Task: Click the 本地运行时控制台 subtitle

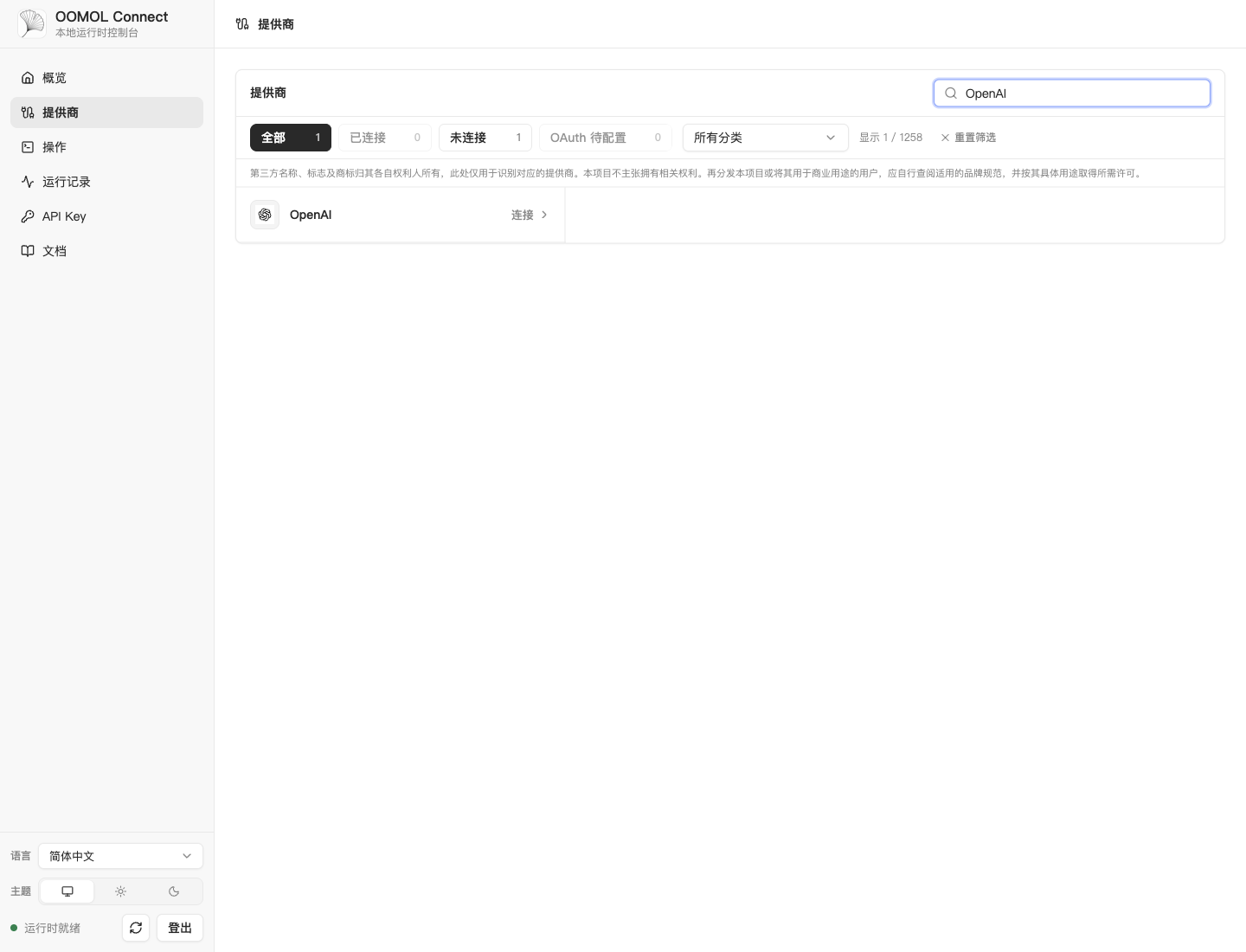Action: [97, 33]
